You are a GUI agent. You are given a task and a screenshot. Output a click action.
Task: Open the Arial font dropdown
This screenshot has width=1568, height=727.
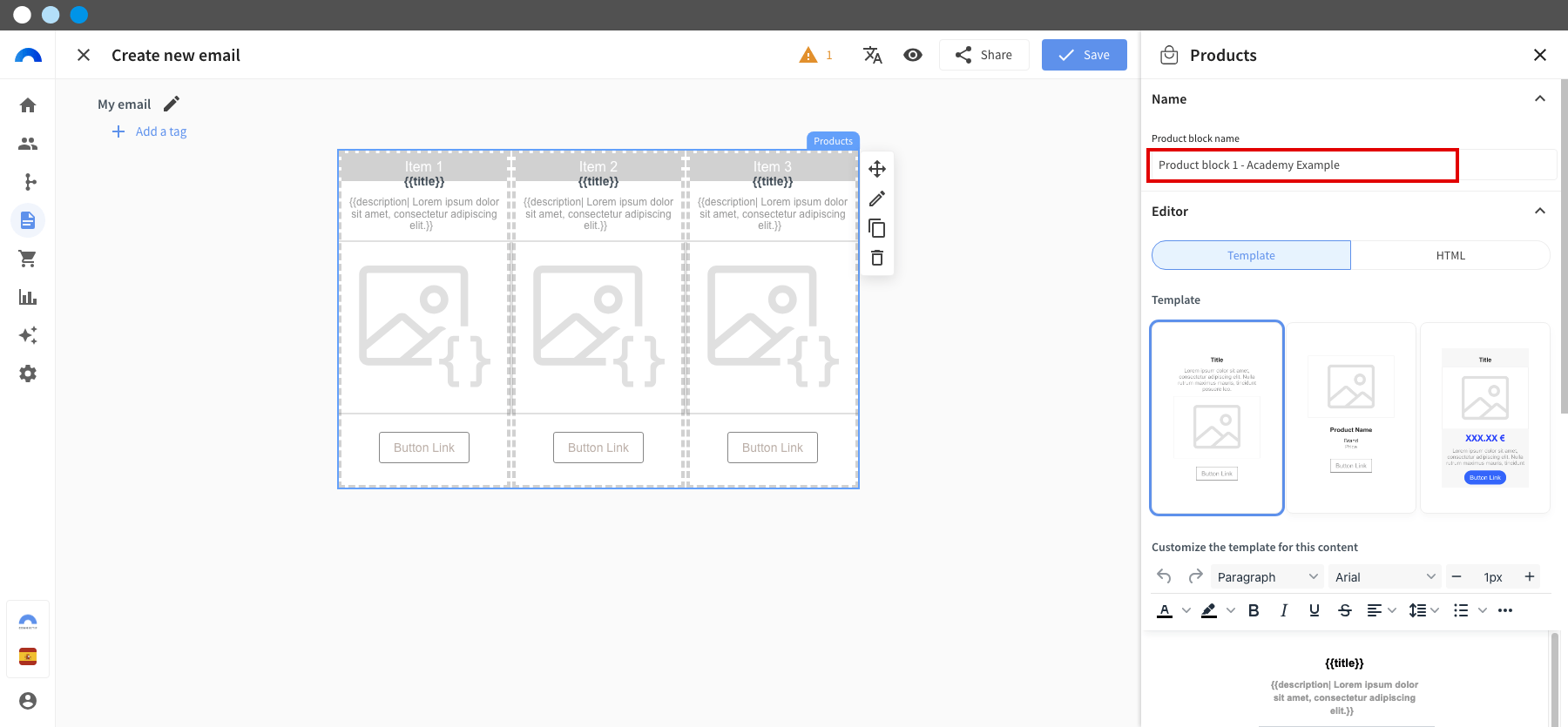[x=1385, y=576]
